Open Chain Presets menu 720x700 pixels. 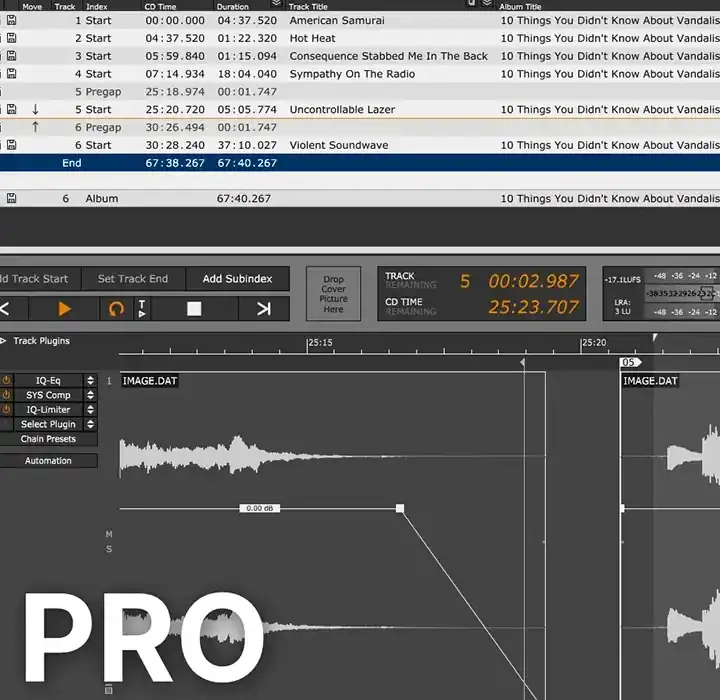[48, 439]
